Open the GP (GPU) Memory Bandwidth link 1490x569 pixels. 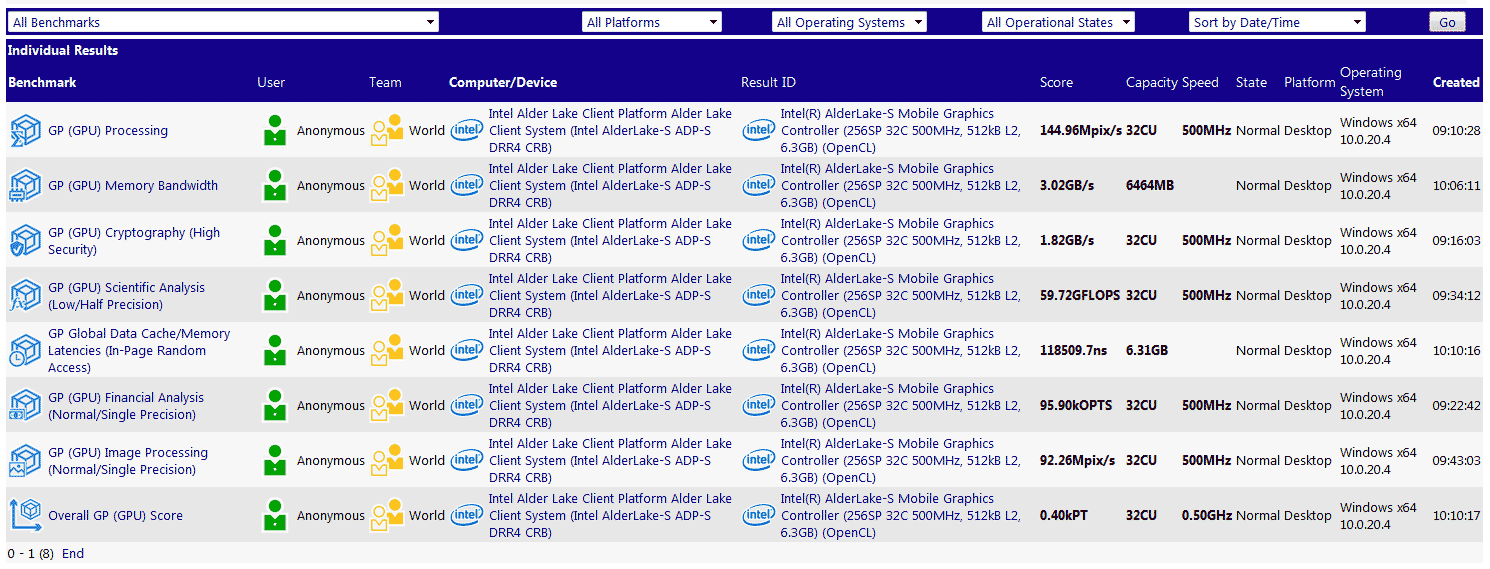133,185
